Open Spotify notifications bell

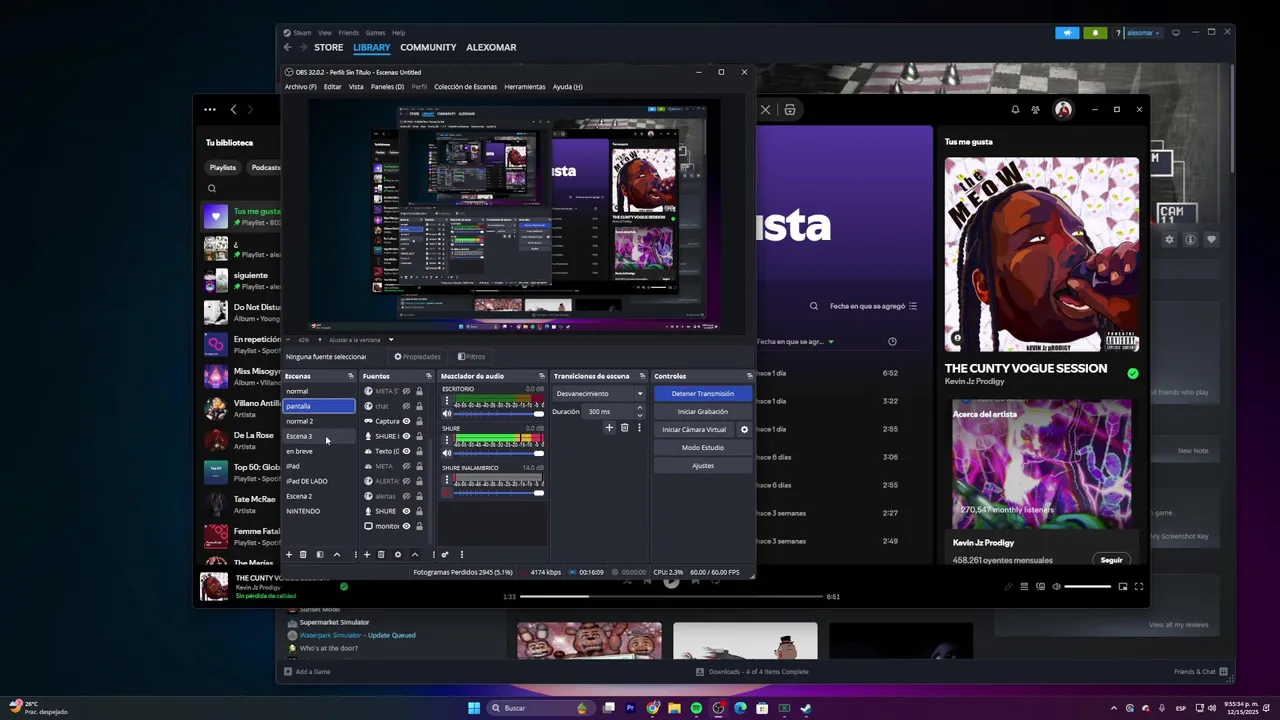click(1015, 109)
